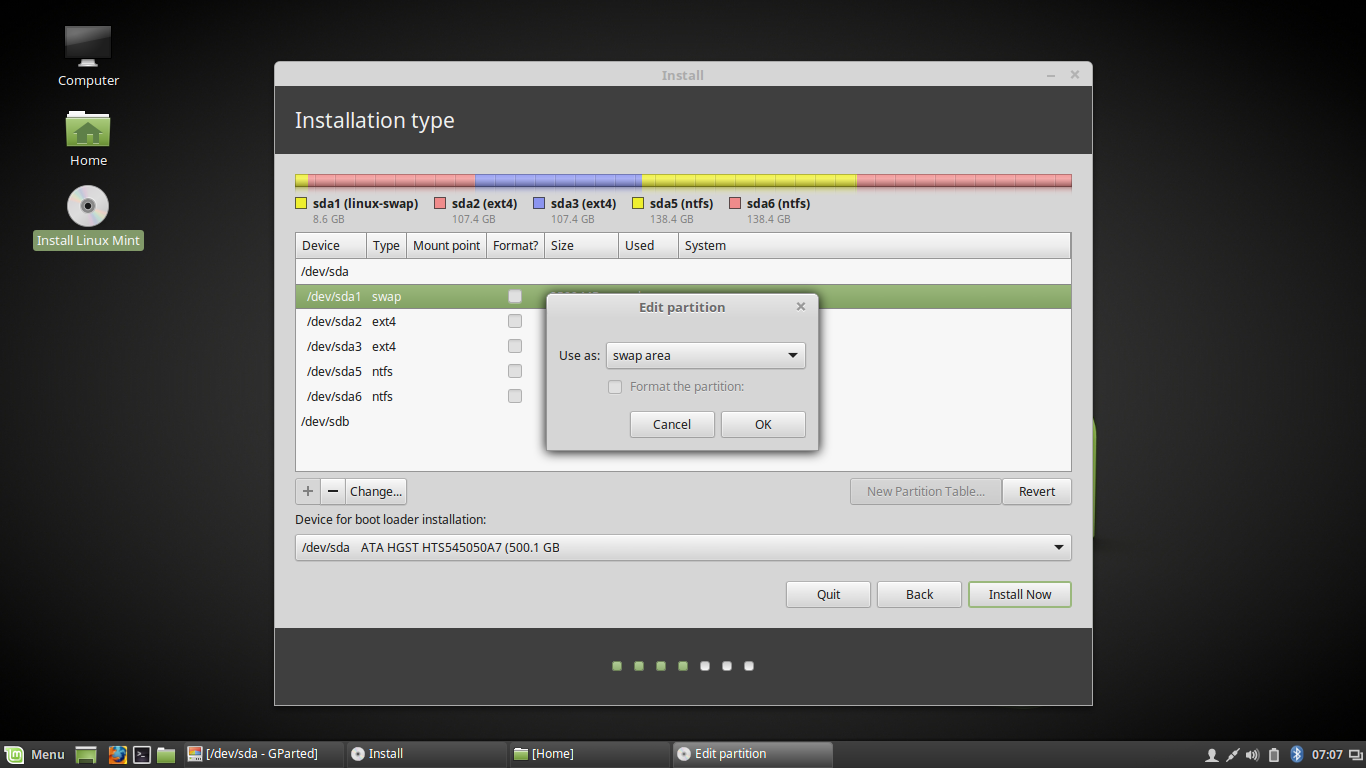
Task: Toggle Format checkbox for /dev/sda1
Action: tap(515, 296)
